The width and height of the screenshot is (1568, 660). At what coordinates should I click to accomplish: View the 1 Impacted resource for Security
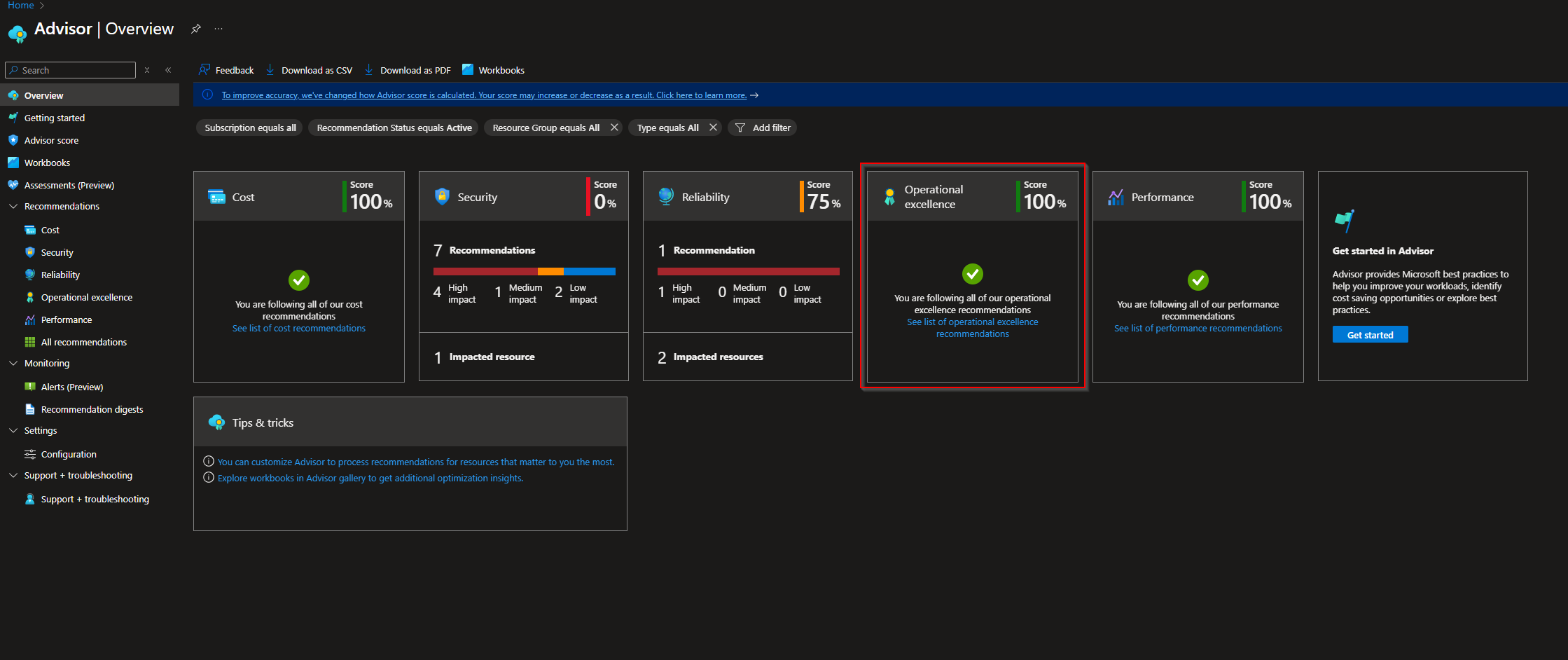pos(485,357)
